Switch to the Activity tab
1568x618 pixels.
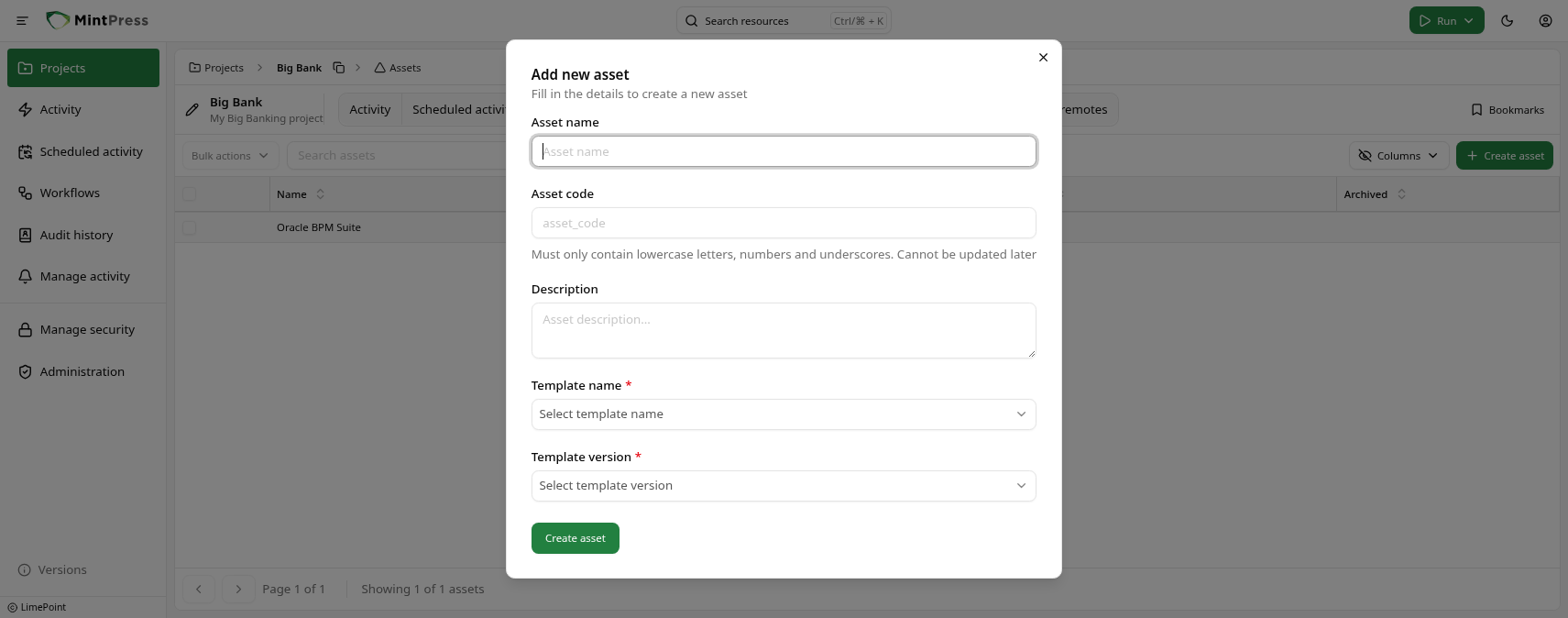(369, 109)
